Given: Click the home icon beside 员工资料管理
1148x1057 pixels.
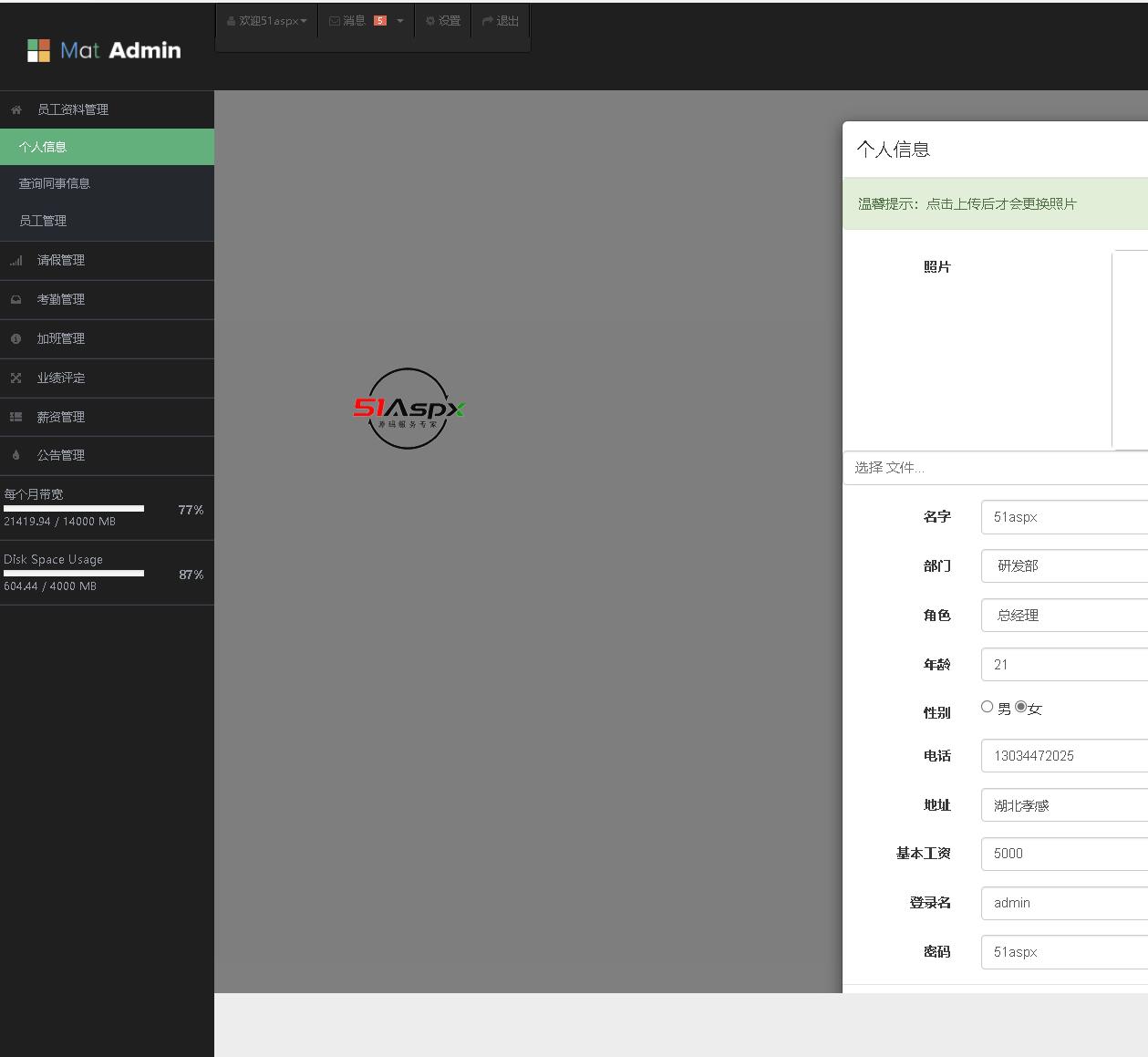Looking at the screenshot, I should (x=16, y=109).
